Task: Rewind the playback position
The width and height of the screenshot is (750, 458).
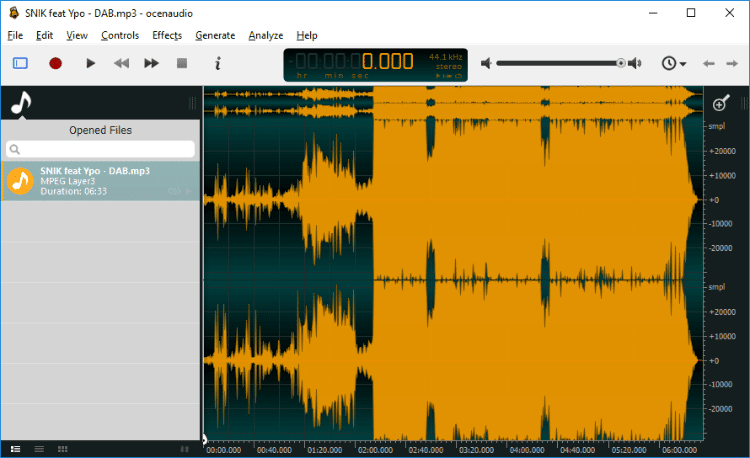Action: point(121,63)
